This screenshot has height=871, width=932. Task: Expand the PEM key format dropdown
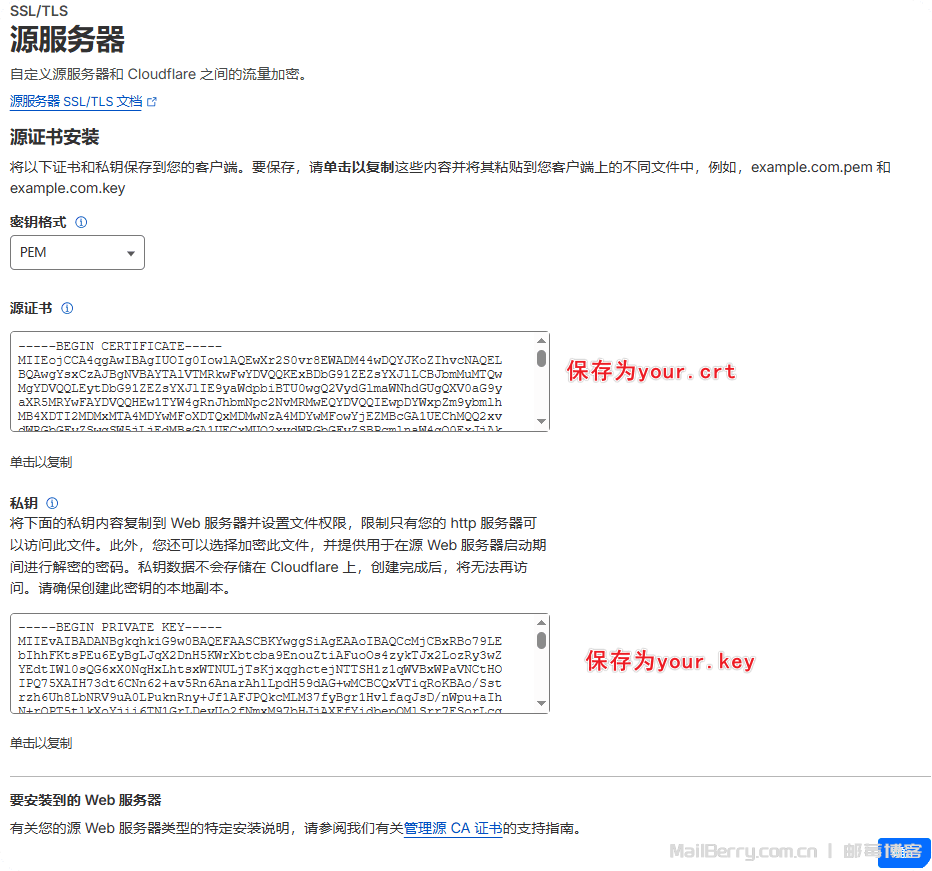click(77, 252)
